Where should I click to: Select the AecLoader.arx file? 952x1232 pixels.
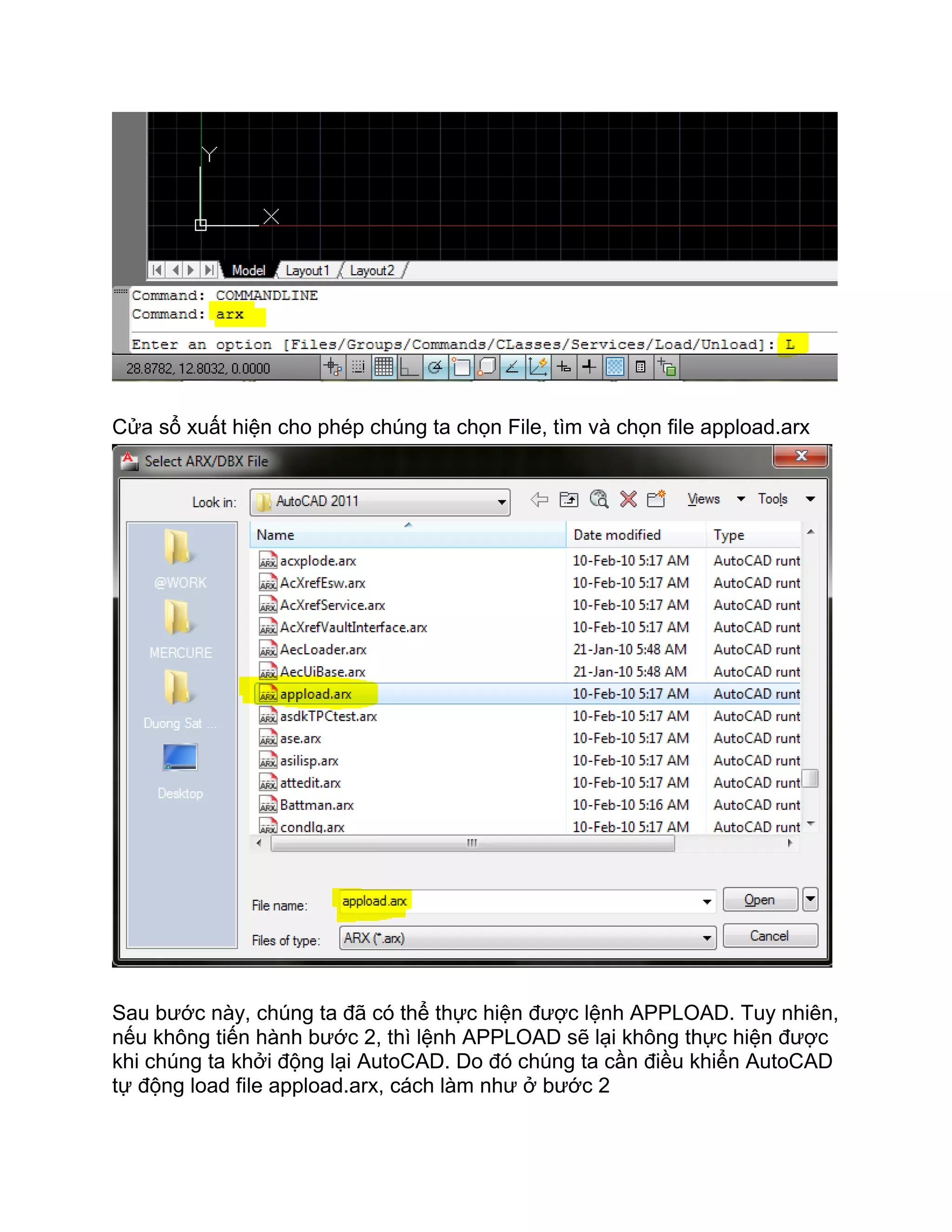point(526,649)
